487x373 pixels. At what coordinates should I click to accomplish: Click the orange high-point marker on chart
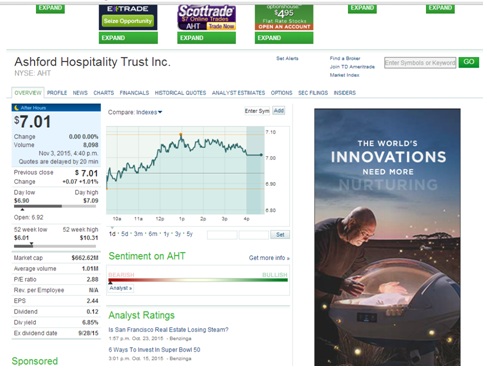pyautogui.click(x=181, y=134)
